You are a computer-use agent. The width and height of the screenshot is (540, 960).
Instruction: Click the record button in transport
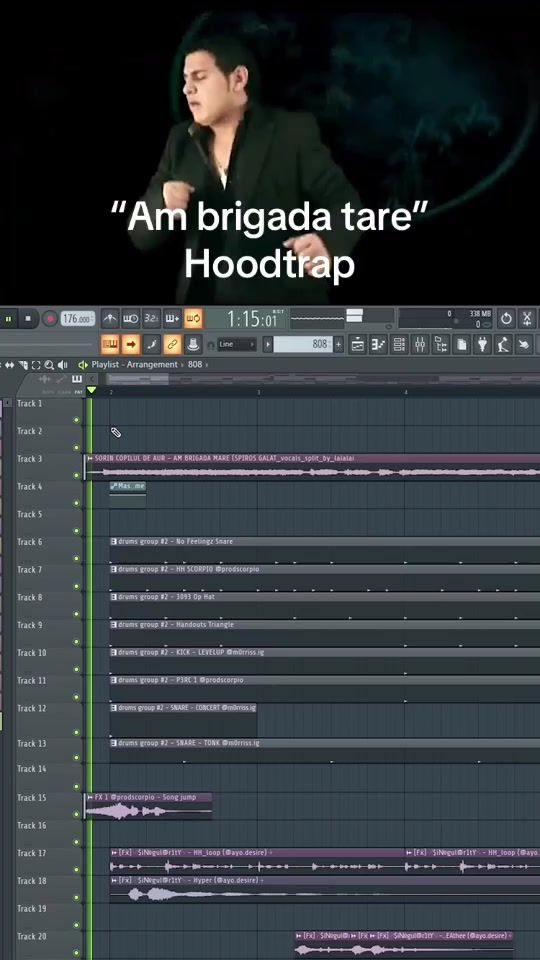50,318
